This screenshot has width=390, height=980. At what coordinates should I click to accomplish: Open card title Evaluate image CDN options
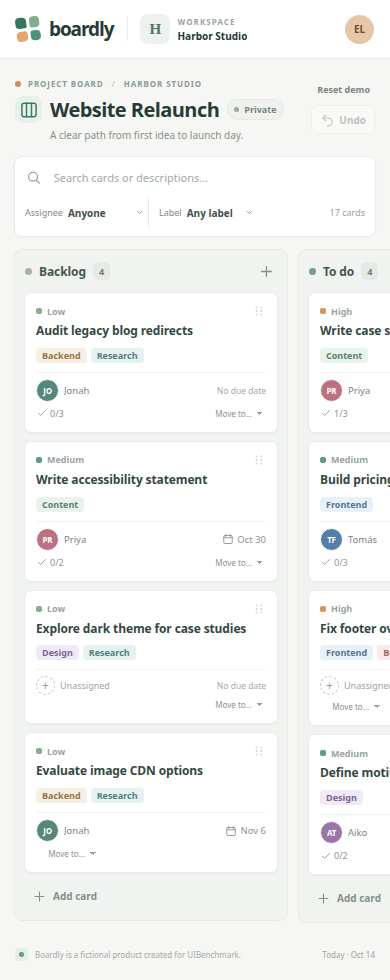pos(119,771)
